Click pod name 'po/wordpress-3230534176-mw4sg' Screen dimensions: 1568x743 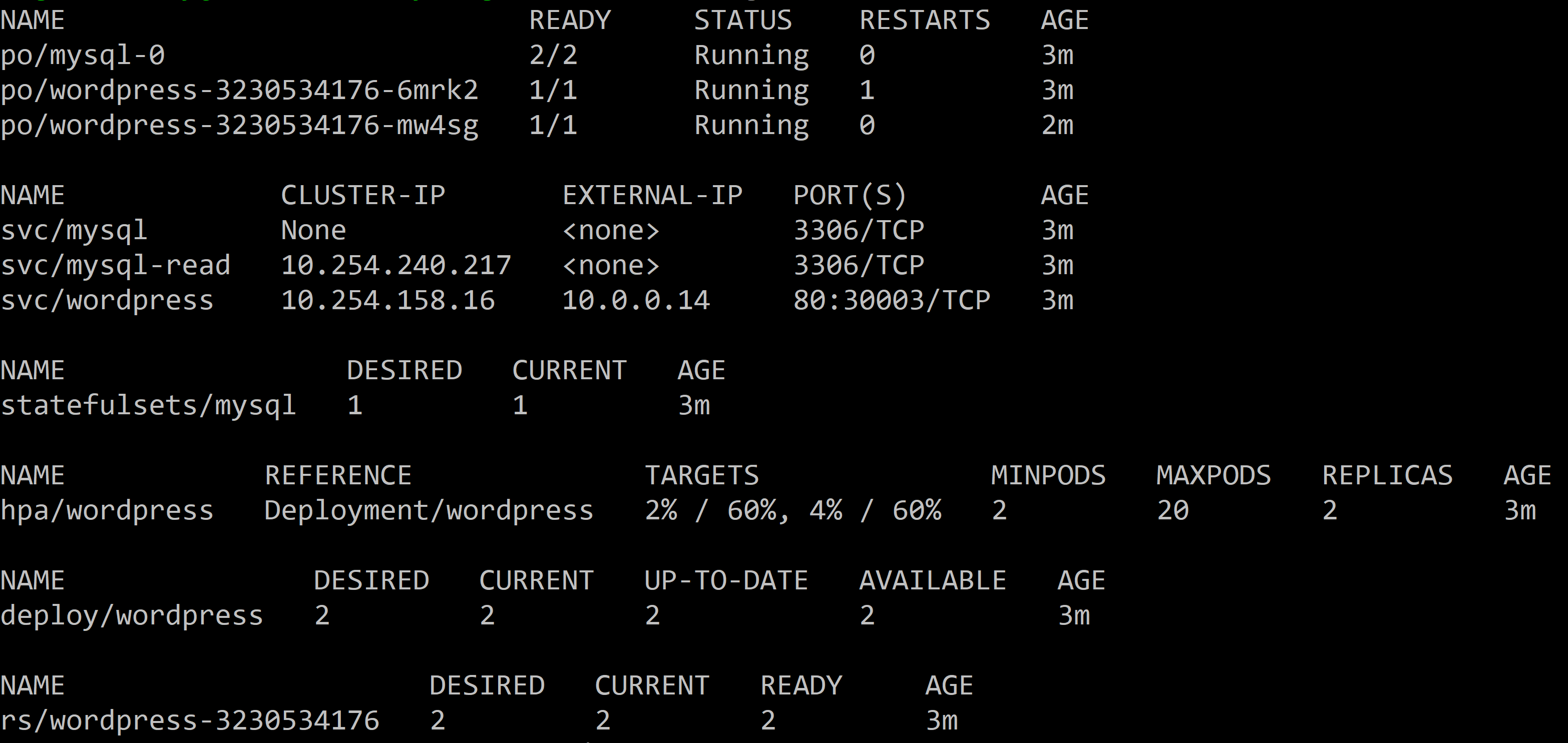(x=239, y=127)
